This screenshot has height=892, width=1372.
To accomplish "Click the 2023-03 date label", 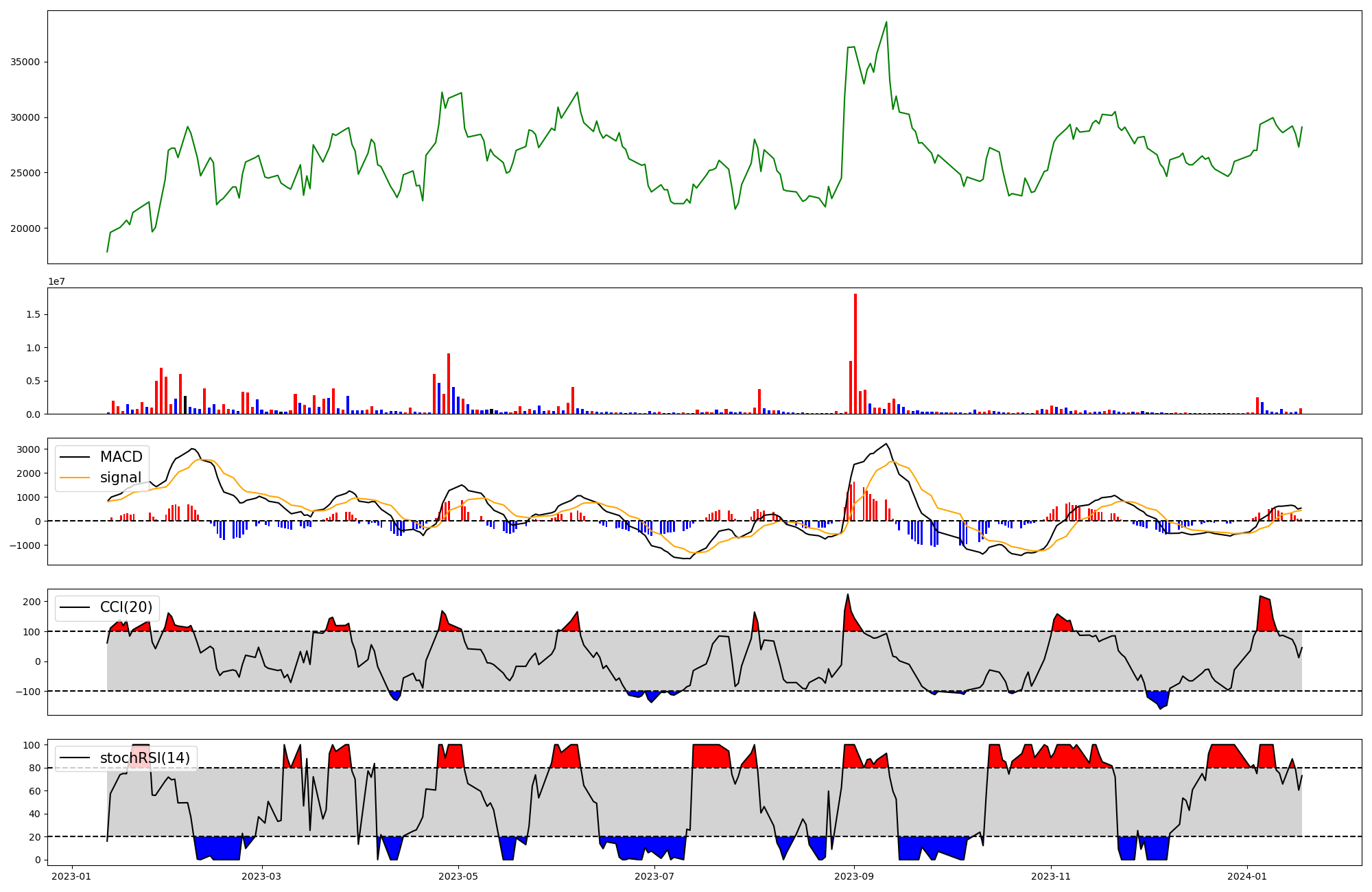I will click(x=262, y=876).
